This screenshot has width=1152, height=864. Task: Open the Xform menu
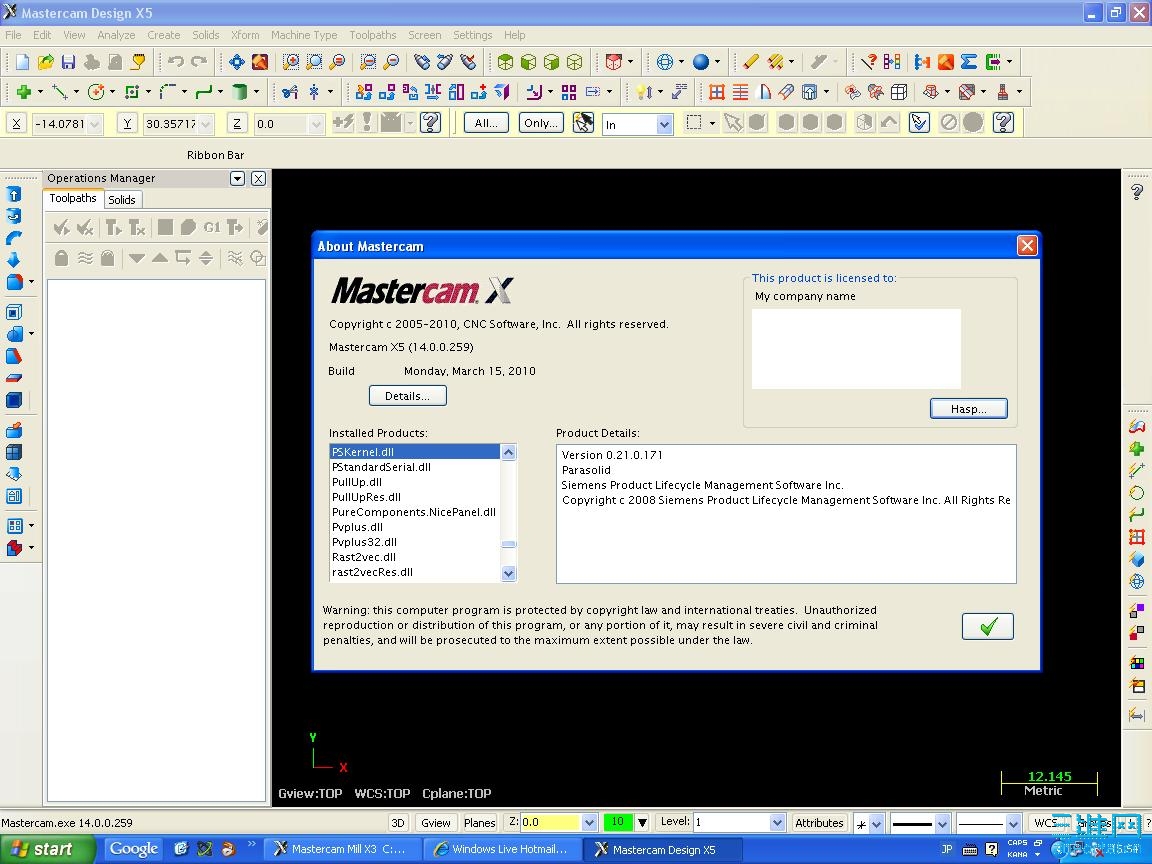[x=245, y=35]
